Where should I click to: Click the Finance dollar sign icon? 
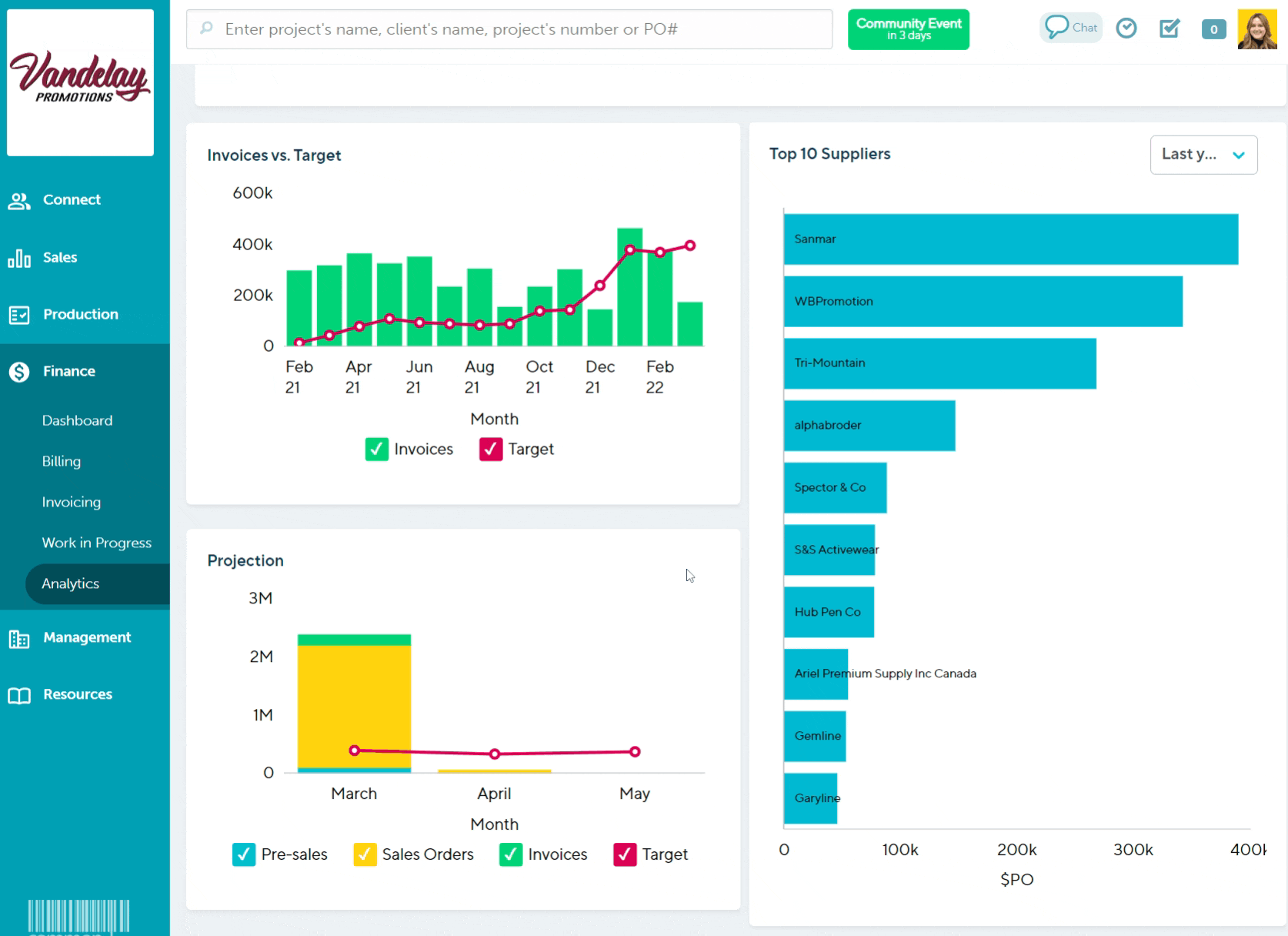[19, 372]
